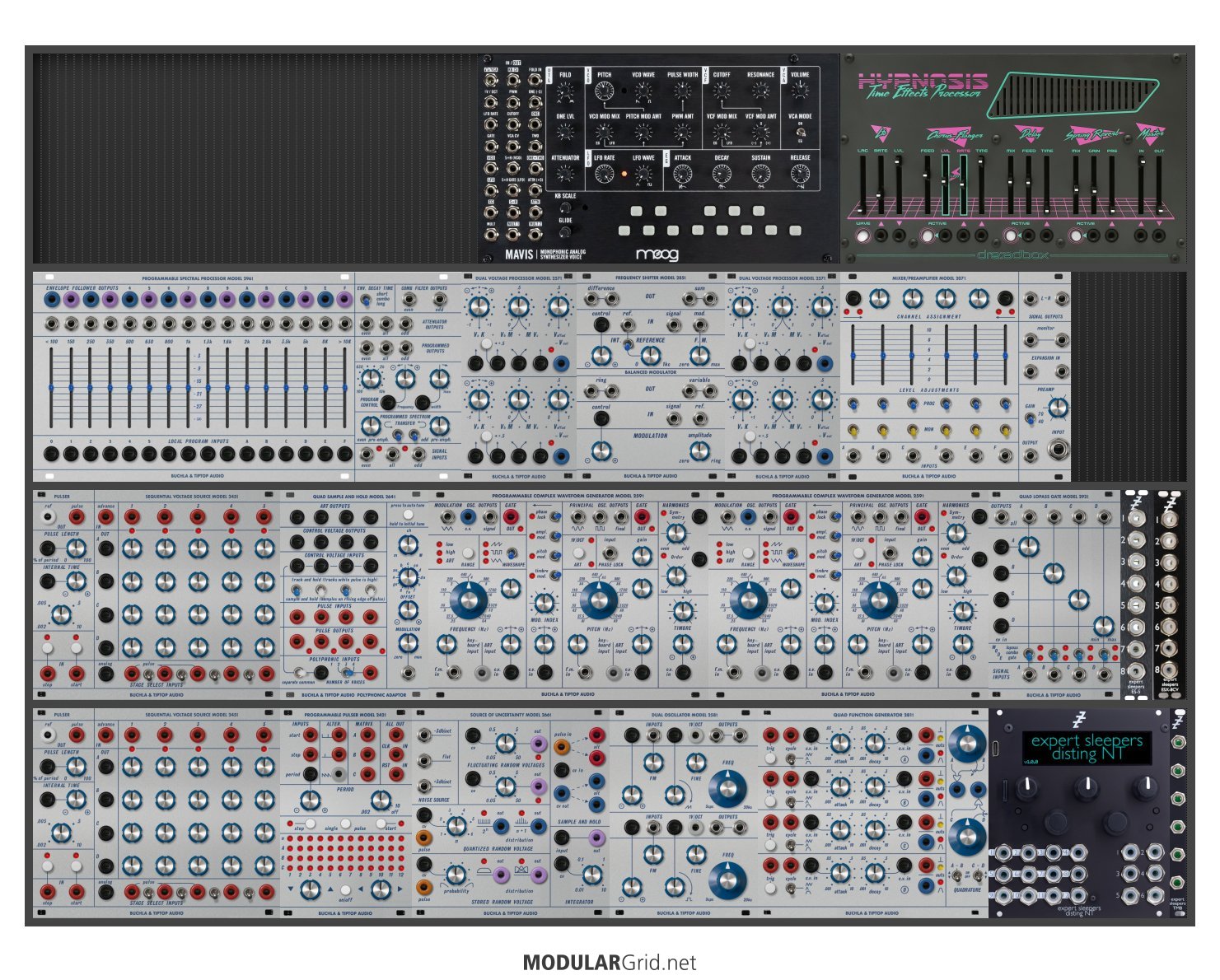Toggle the Hypnosis Chorus-Flanger ACTIVE button
The width and height of the screenshot is (1220, 980).
click(x=928, y=236)
